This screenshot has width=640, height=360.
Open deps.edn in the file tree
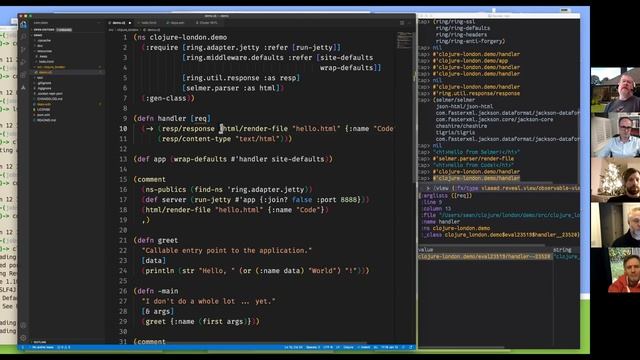point(44,104)
